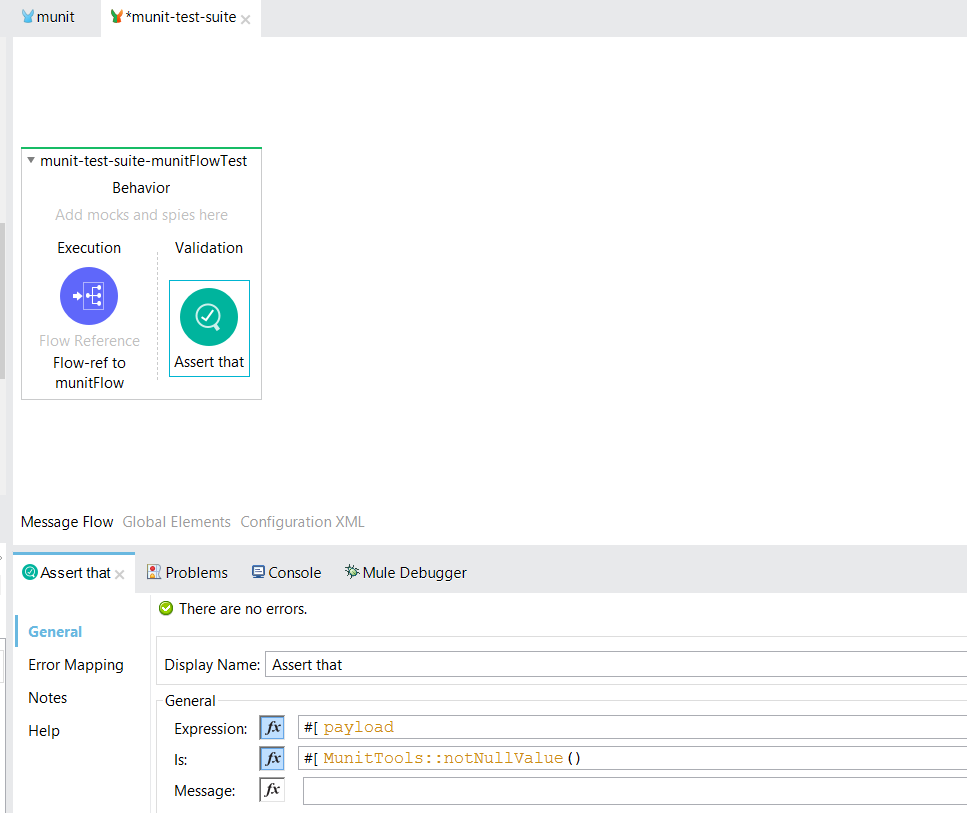
Task: Click the green no-errors checkmark icon
Action: [166, 608]
